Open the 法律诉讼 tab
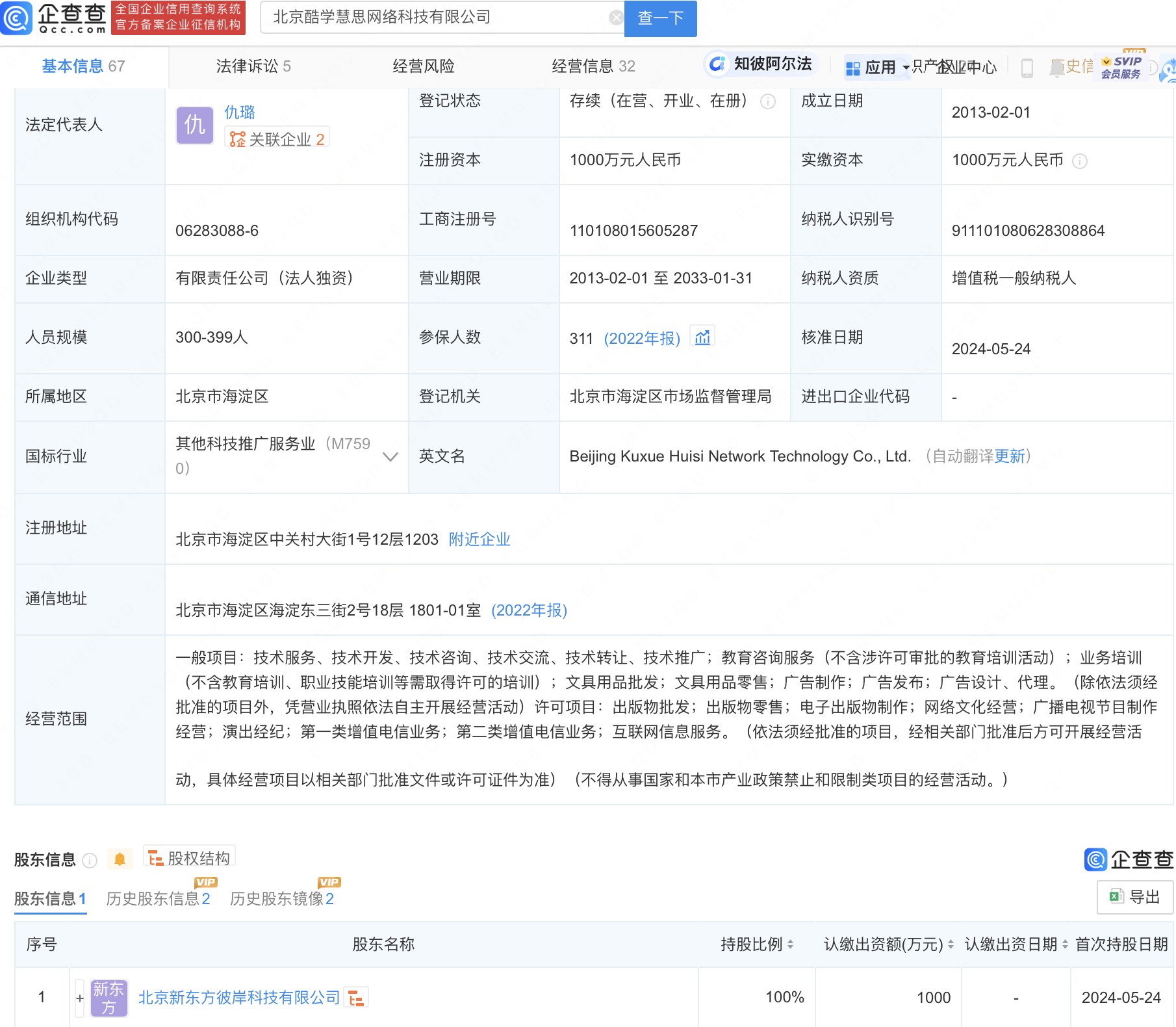1176x1027 pixels. point(253,66)
